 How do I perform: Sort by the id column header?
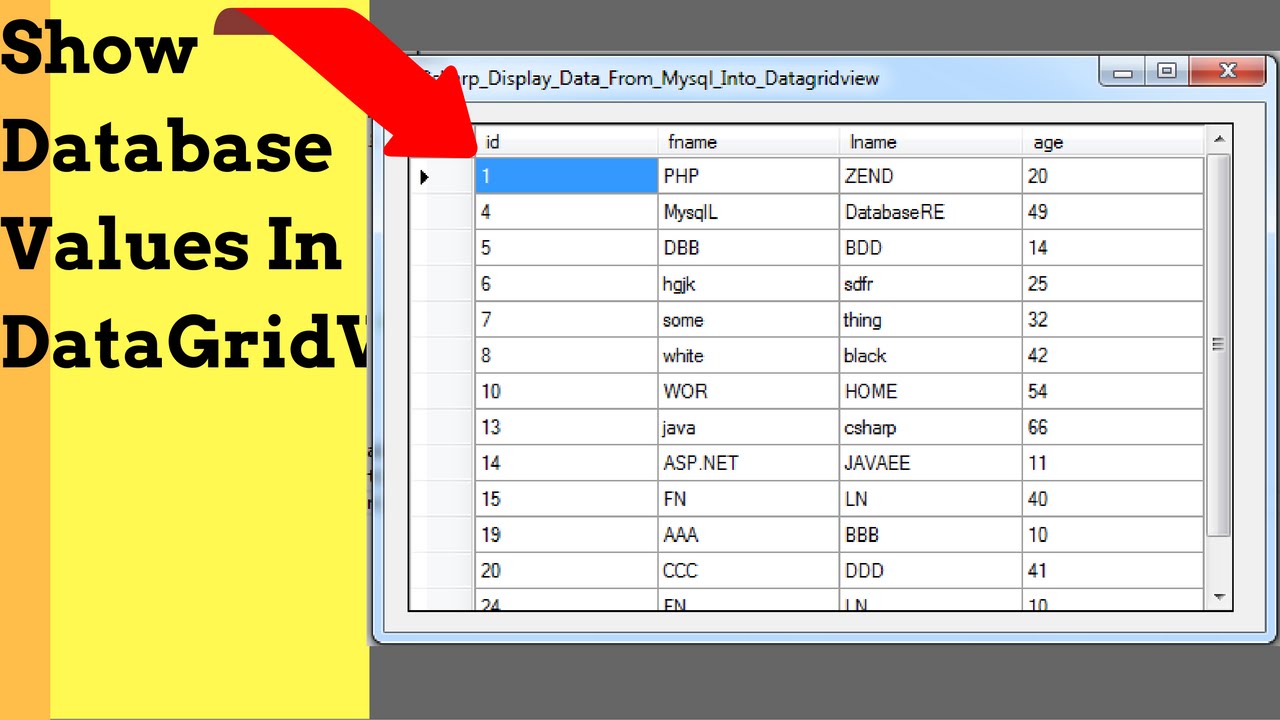tap(566, 142)
